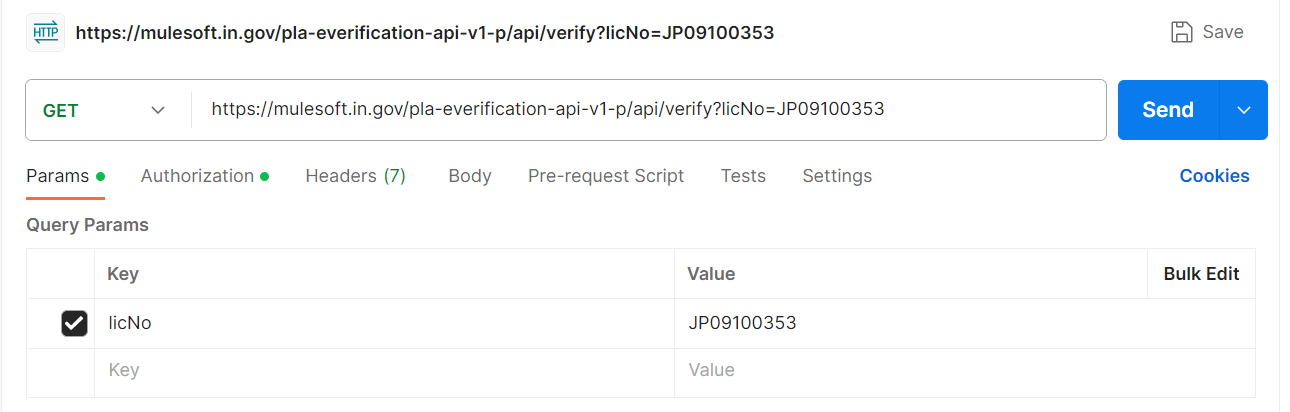Image resolution: width=1290 pixels, height=412 pixels.
Task: Open the GET method dropdown
Action: [x=105, y=110]
